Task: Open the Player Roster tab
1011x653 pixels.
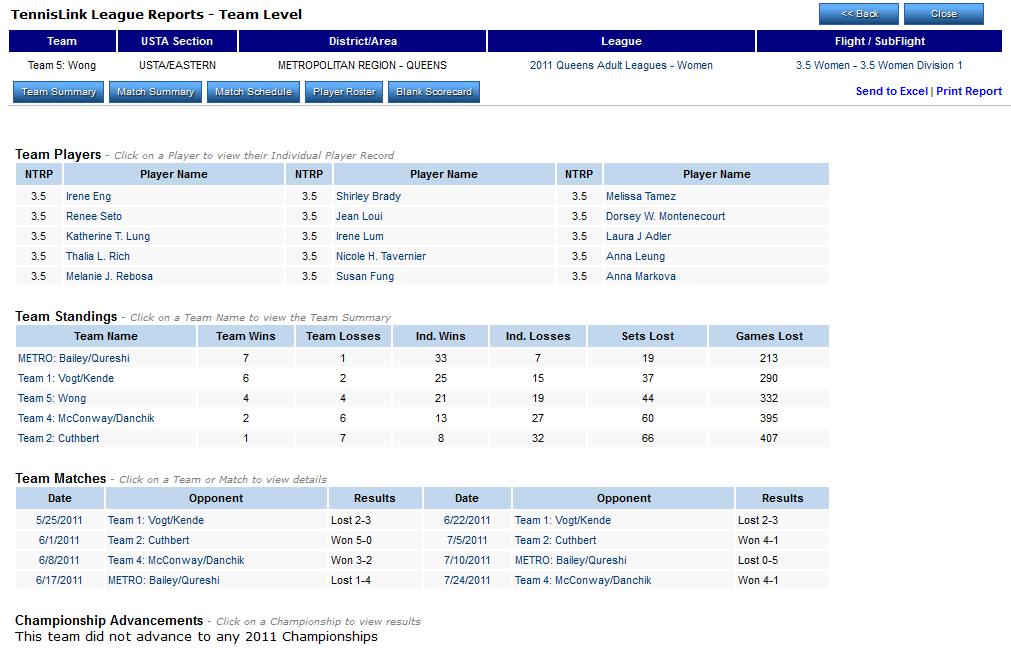Action: click(344, 92)
